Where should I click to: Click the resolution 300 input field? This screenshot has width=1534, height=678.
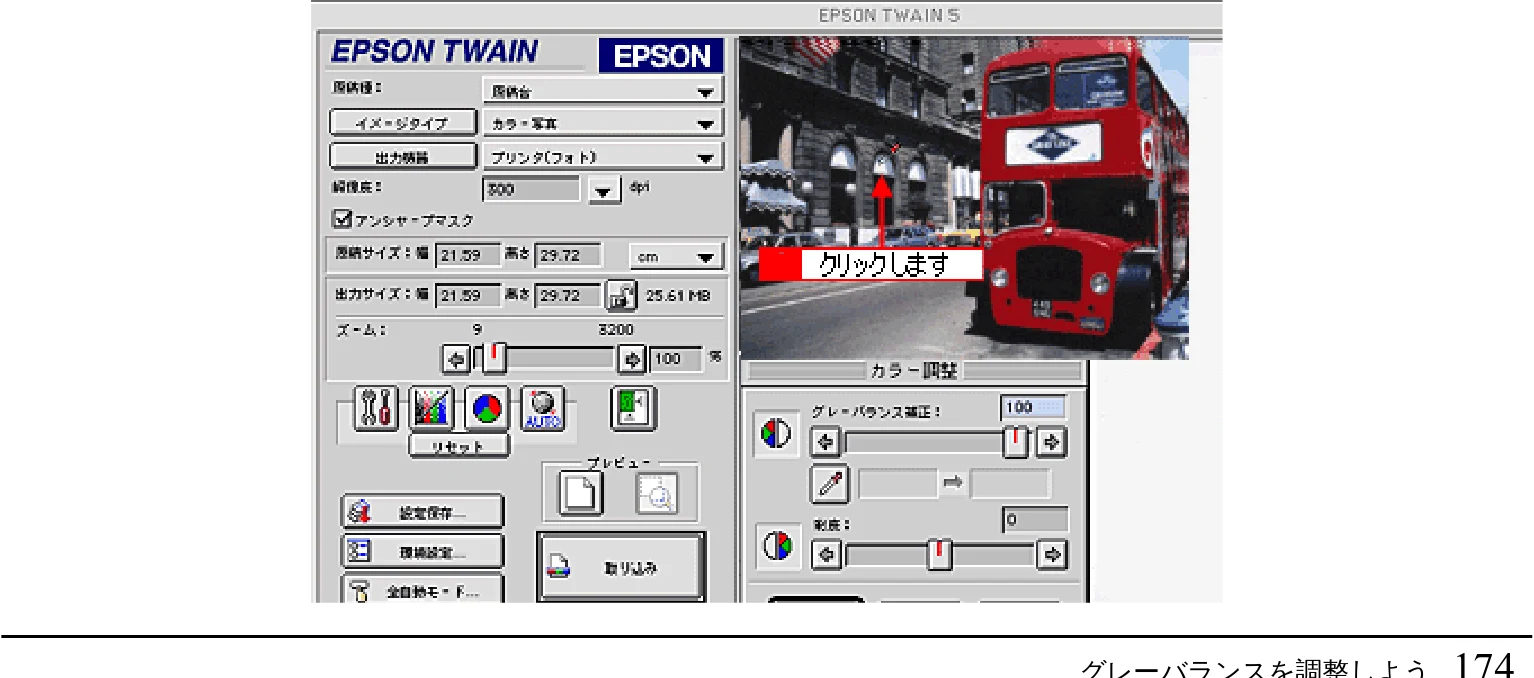click(531, 189)
